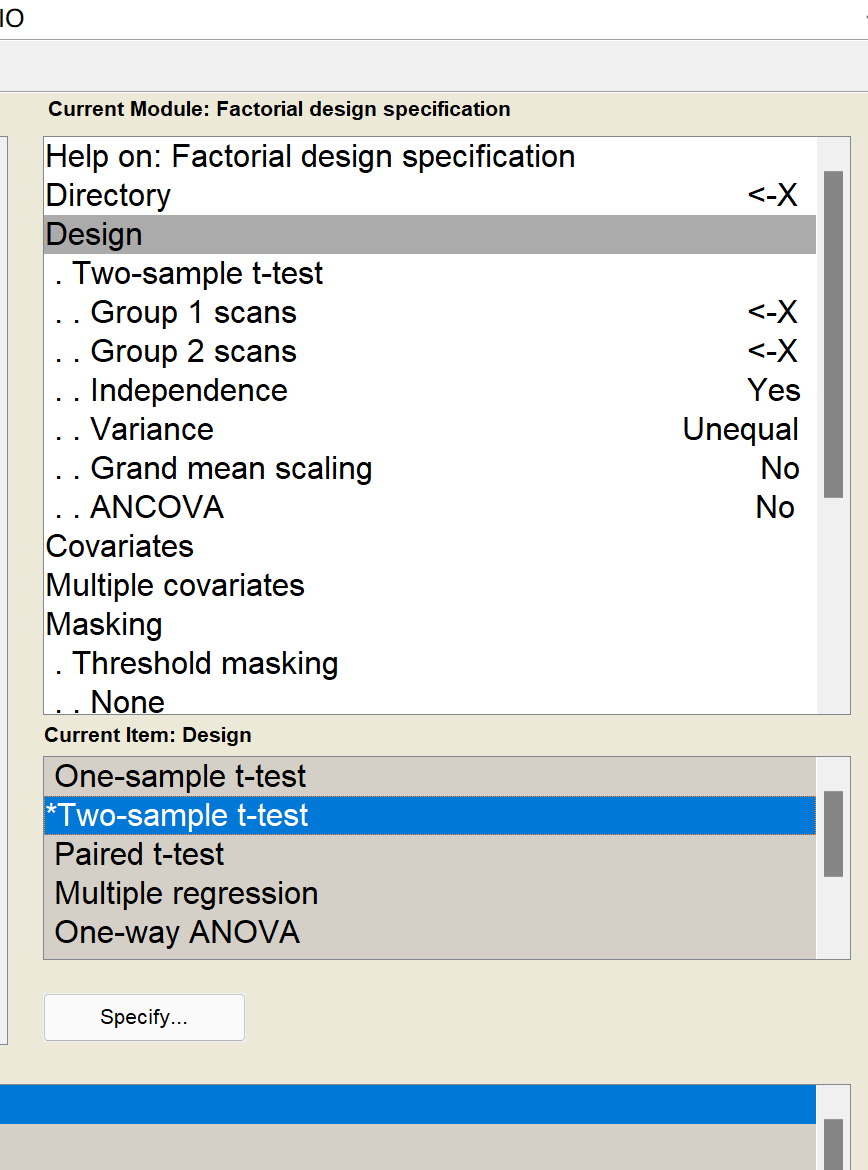
Task: Select the Masking item
Action: (x=104, y=625)
